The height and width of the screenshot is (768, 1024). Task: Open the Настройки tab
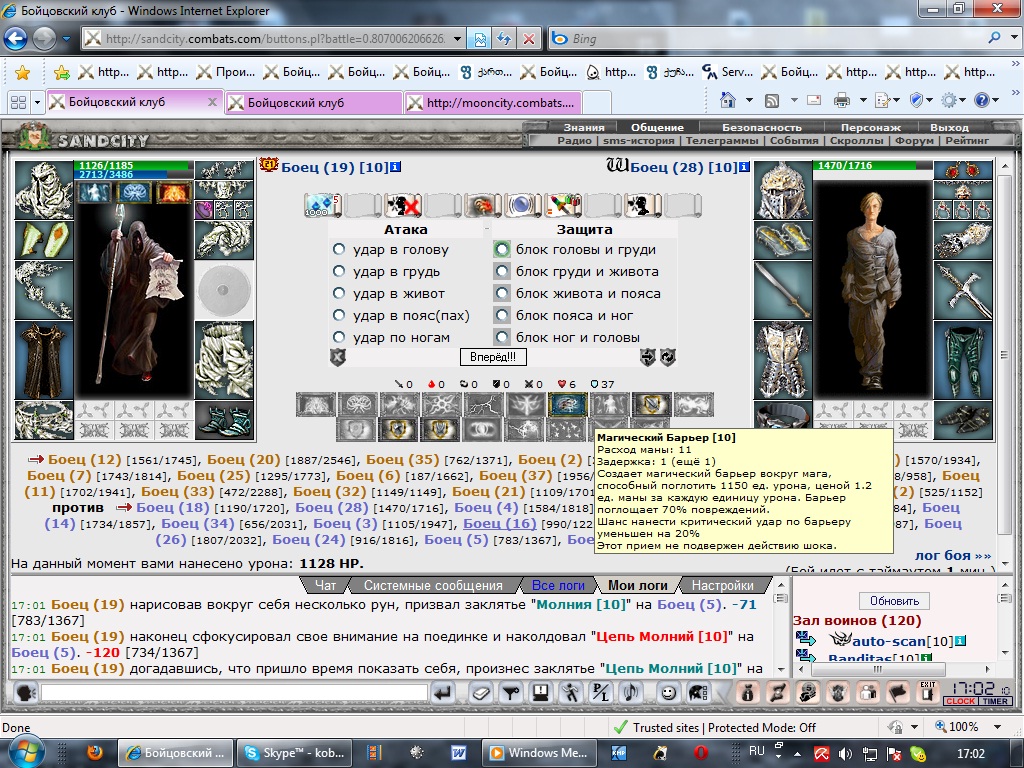click(722, 585)
